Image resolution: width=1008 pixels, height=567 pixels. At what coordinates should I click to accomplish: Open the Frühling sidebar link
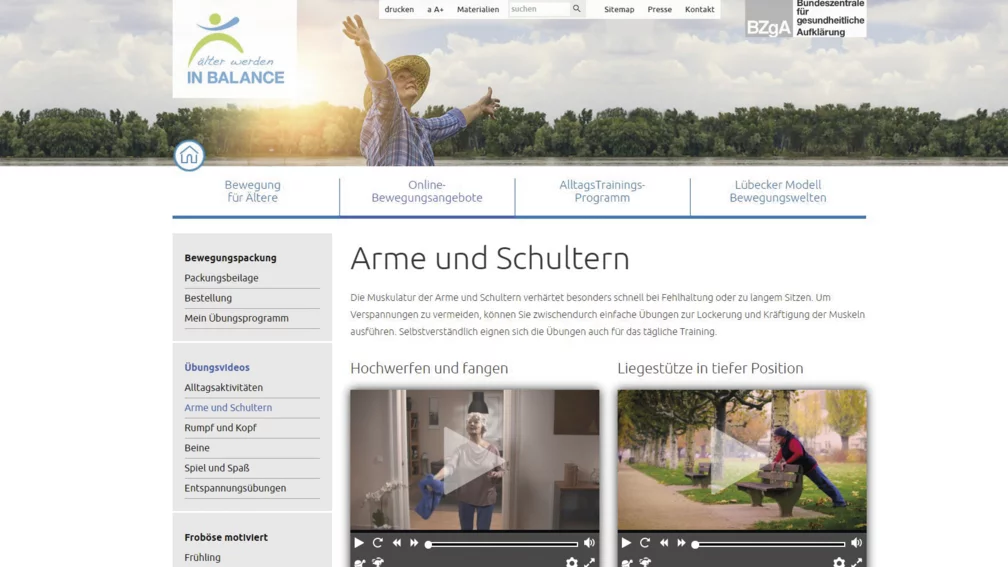[202, 557]
